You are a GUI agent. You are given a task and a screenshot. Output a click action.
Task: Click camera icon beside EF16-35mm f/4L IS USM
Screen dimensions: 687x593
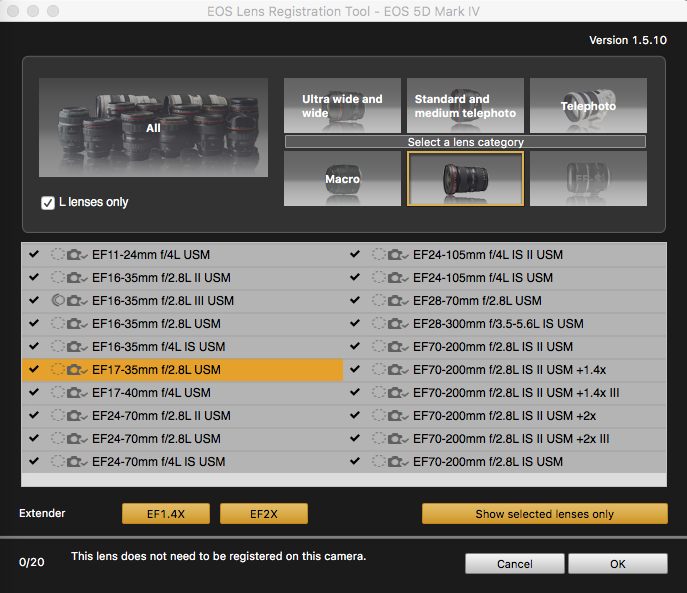click(77, 347)
